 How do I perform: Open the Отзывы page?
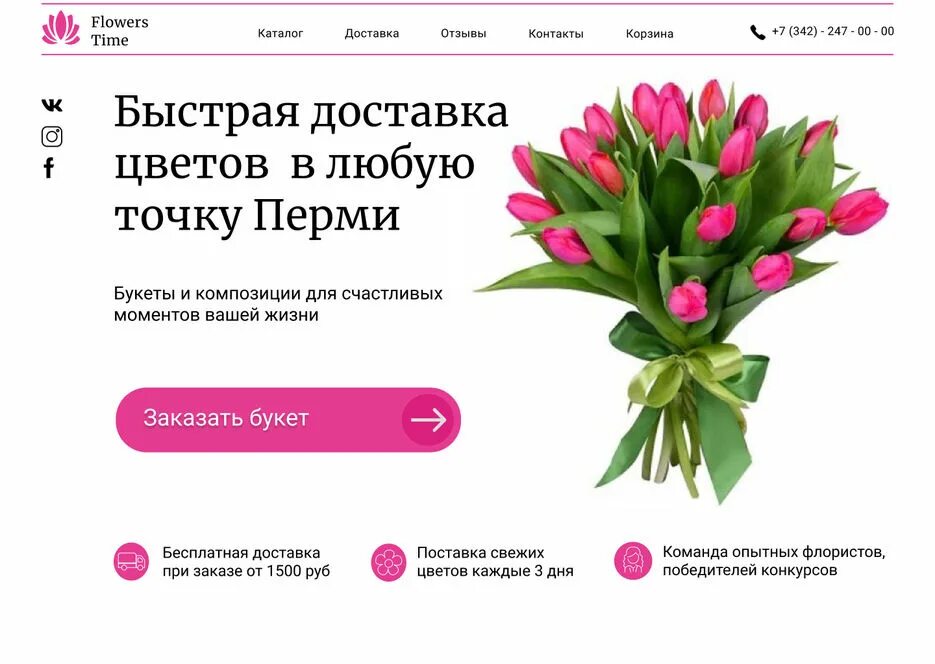pyautogui.click(x=463, y=33)
